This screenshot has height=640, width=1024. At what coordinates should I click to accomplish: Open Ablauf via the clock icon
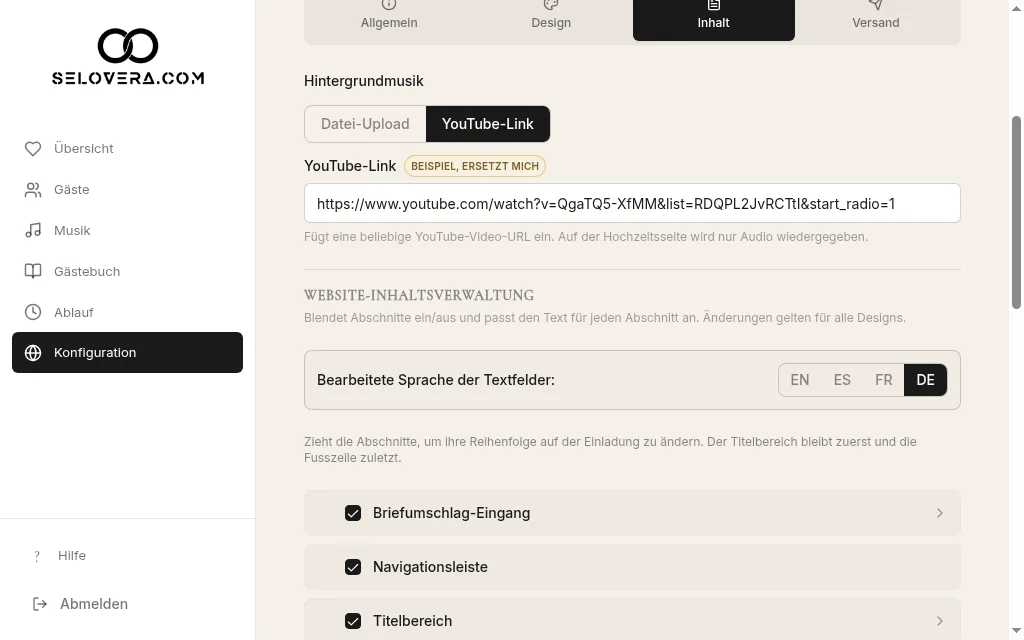33,312
